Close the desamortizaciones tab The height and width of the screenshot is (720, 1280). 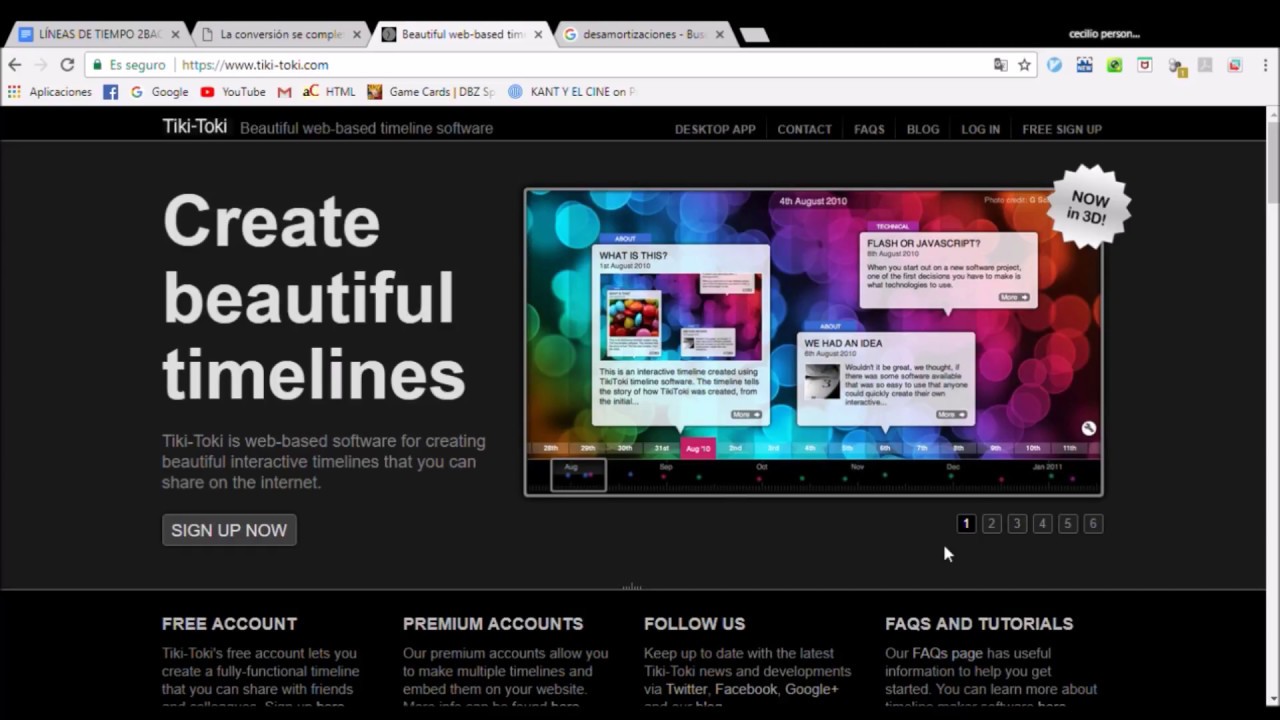click(719, 34)
